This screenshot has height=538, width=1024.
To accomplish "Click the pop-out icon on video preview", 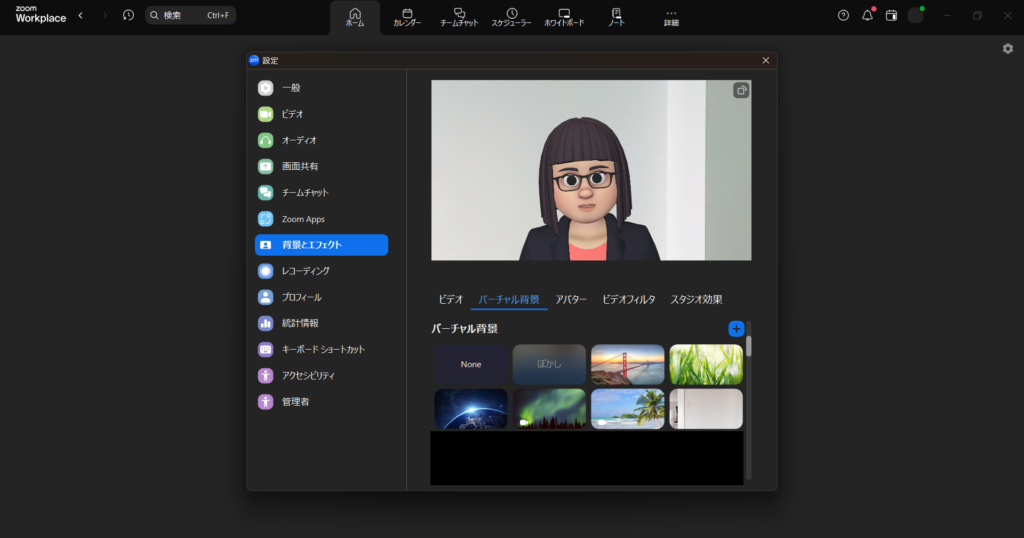I will point(741,90).
